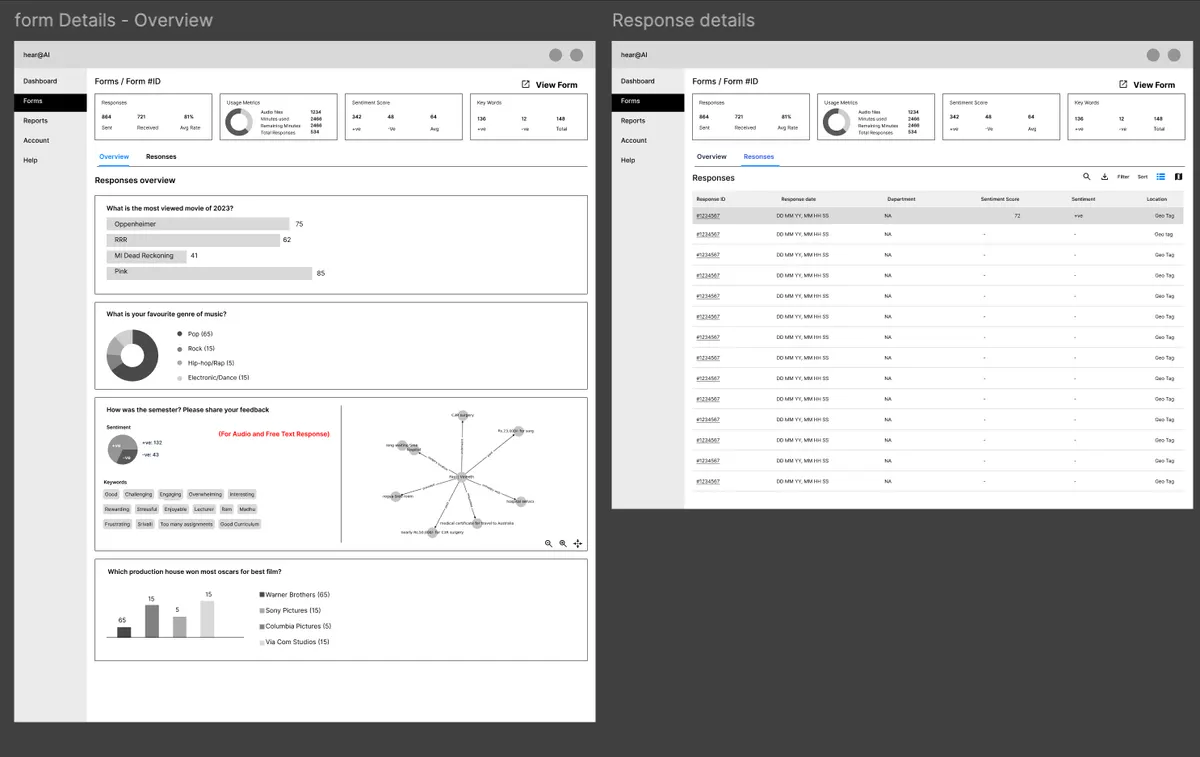Click the medical certificate for travel node
Image resolution: width=1200 pixels, height=757 pixels.
[x=478, y=523]
